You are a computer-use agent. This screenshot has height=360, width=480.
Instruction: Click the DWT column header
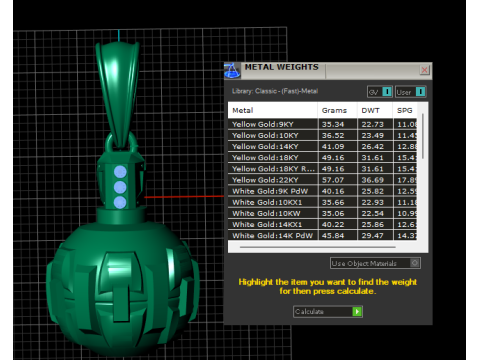pos(375,110)
